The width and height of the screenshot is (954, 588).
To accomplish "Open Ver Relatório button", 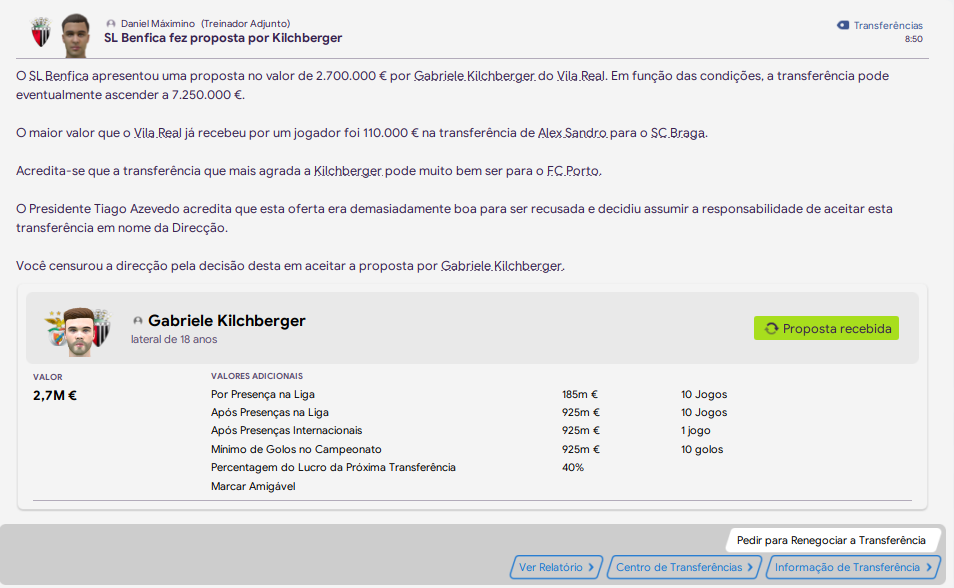I will [x=555, y=567].
